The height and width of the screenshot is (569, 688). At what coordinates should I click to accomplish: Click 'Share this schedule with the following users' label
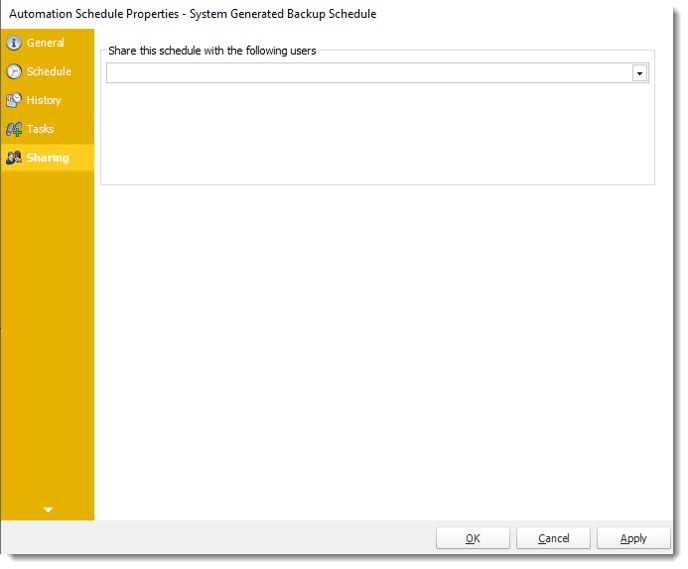pos(212,51)
